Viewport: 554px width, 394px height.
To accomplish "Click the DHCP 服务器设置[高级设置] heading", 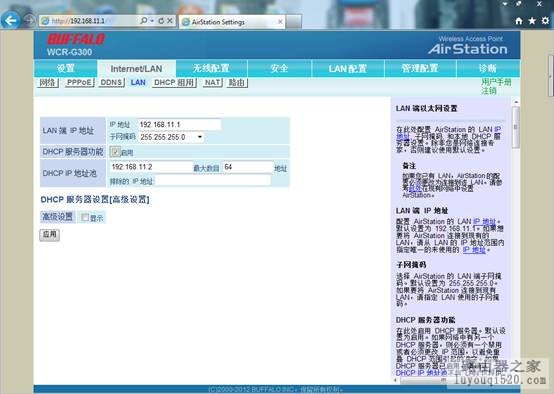I will (x=95, y=200).
